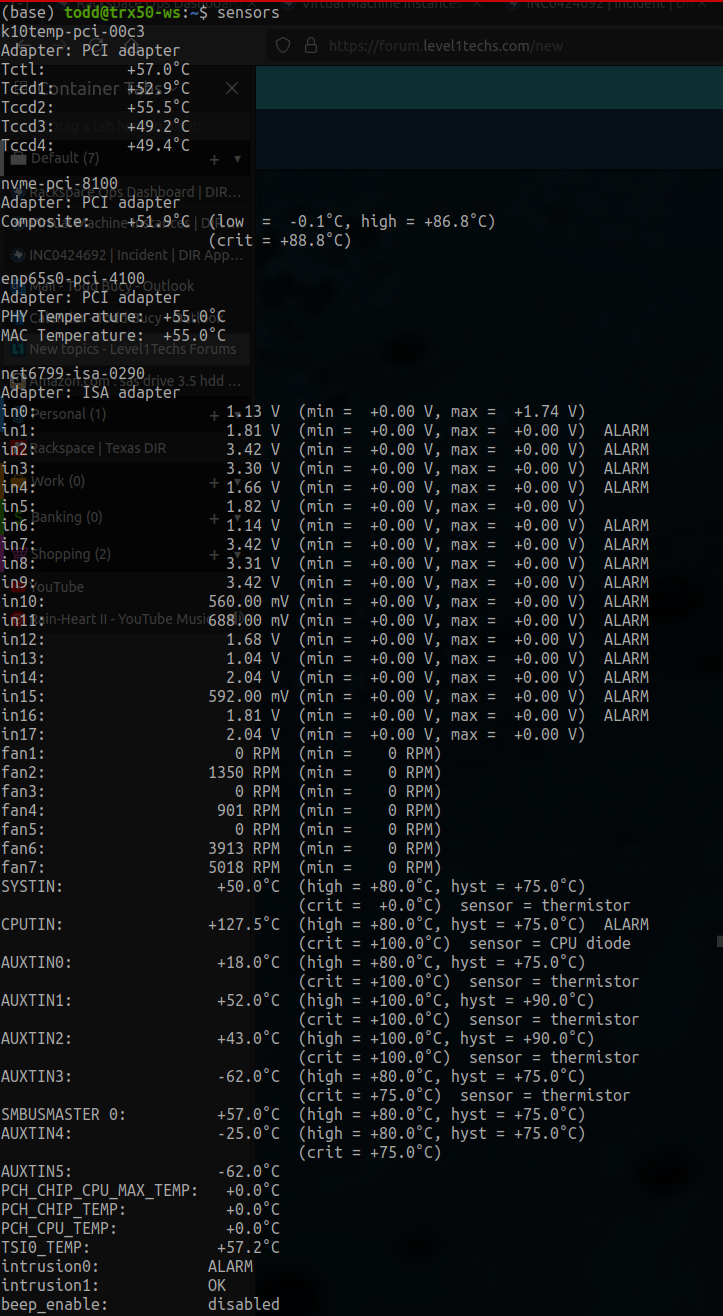The height and width of the screenshot is (1316, 723).
Task: Add new tab in Personal container
Action: coord(214,415)
